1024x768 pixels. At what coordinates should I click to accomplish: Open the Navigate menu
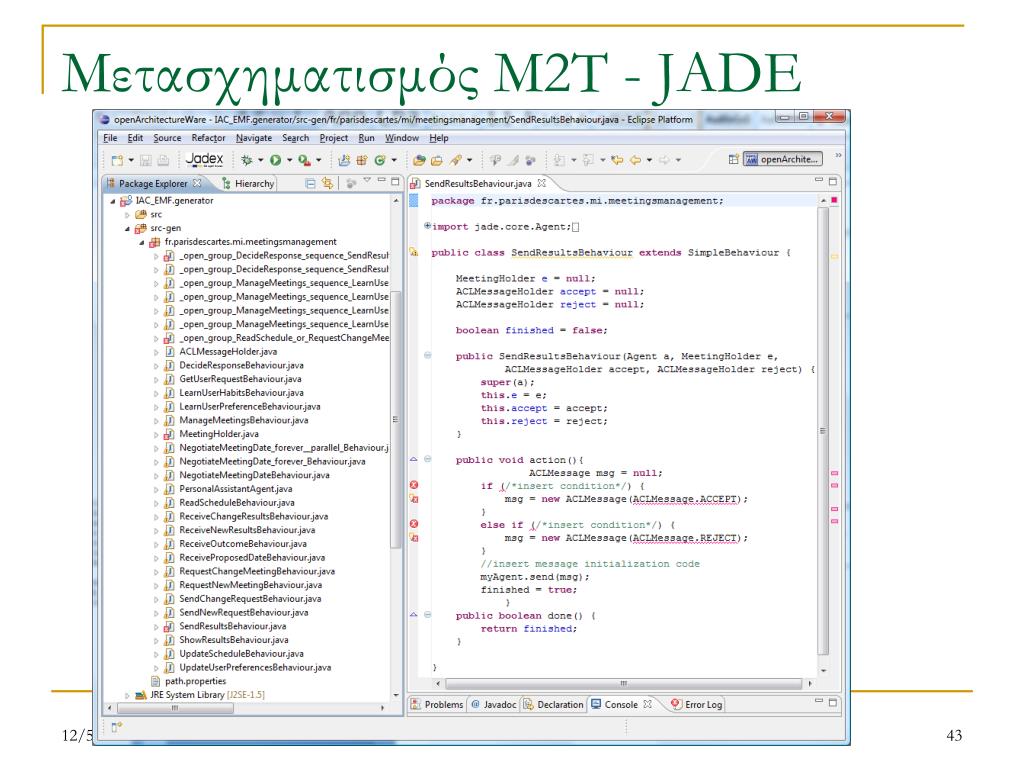254,138
